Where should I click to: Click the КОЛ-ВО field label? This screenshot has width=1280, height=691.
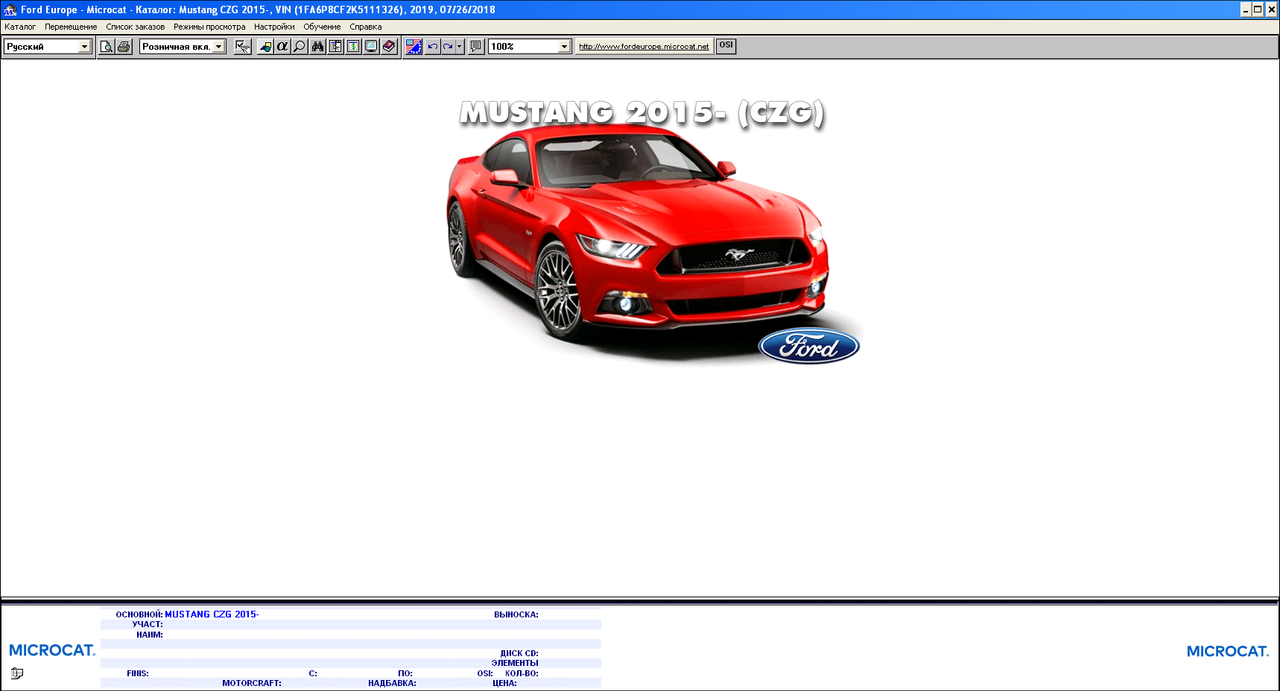tap(522, 673)
